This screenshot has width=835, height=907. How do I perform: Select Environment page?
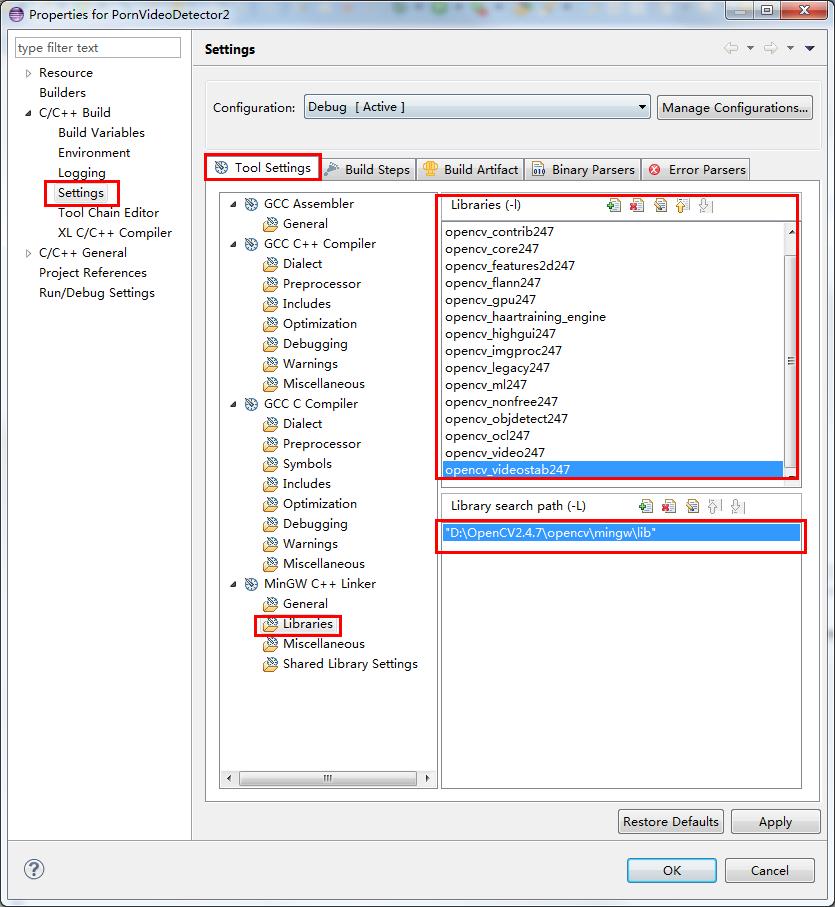pos(94,153)
